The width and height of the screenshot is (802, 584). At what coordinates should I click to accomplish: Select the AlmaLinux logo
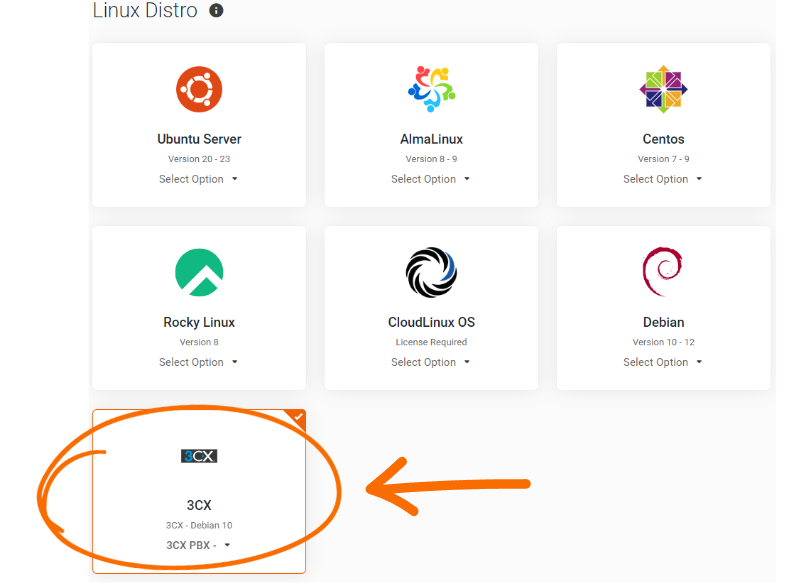pos(431,89)
